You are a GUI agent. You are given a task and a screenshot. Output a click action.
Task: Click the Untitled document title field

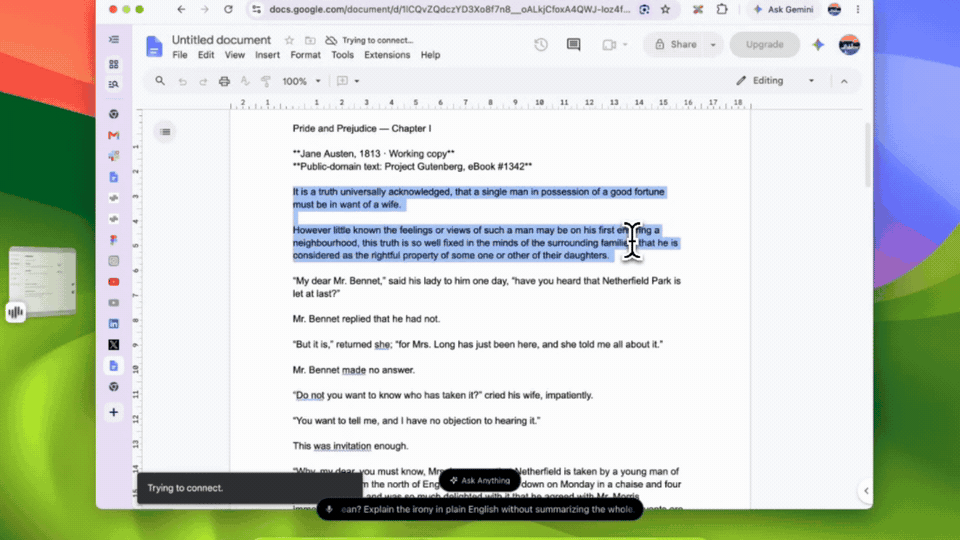(x=221, y=40)
